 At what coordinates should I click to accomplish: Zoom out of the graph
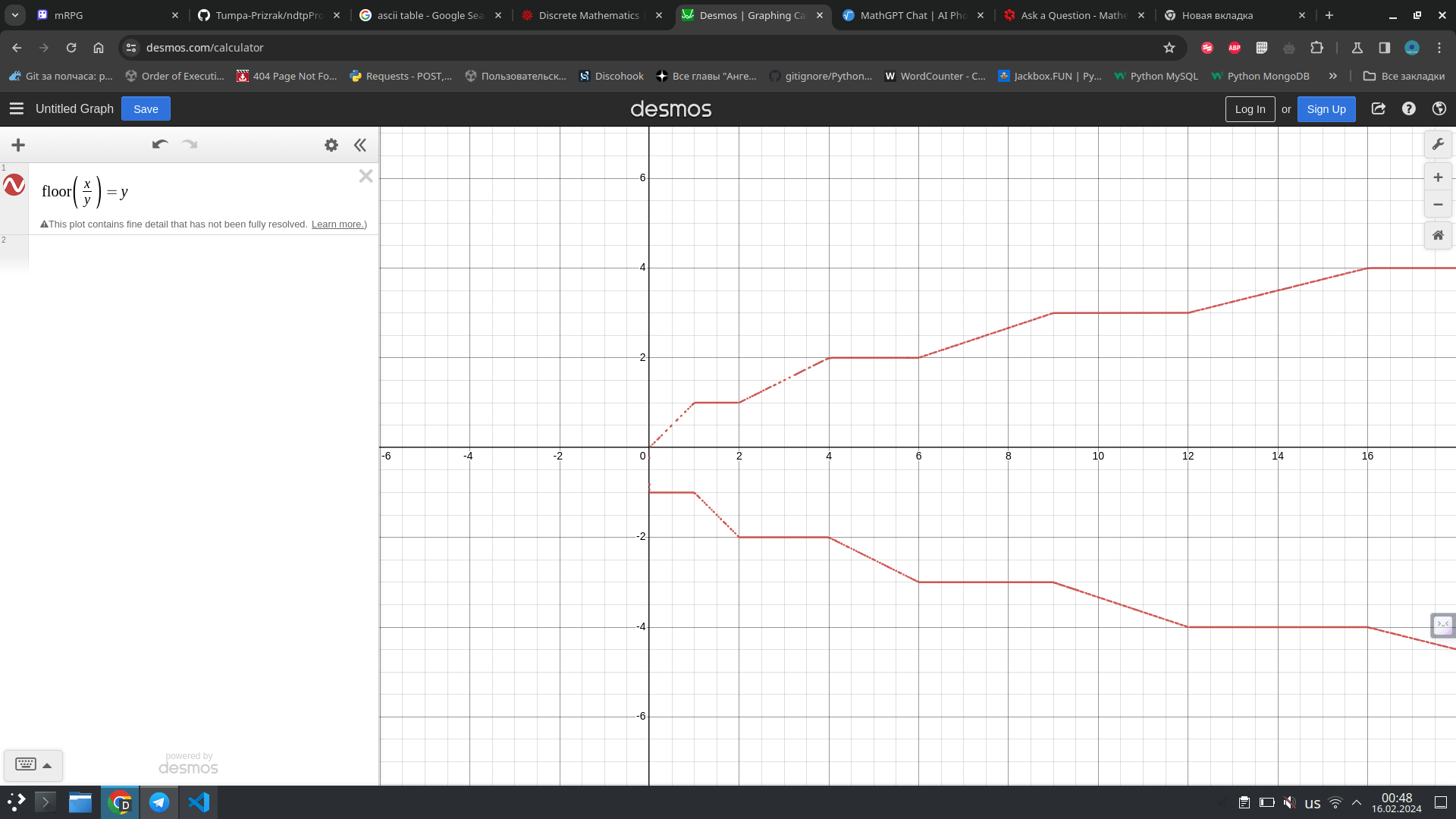click(1438, 205)
